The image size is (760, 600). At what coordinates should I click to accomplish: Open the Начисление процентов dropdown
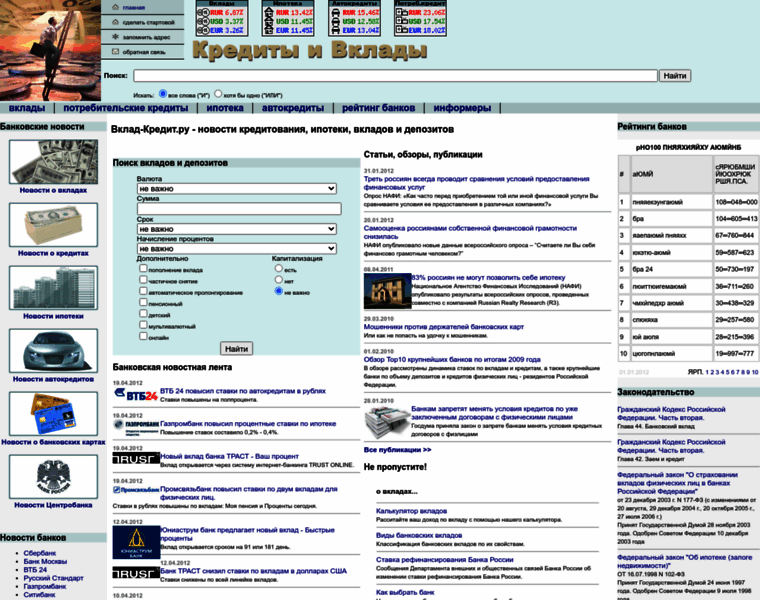[x=237, y=249]
